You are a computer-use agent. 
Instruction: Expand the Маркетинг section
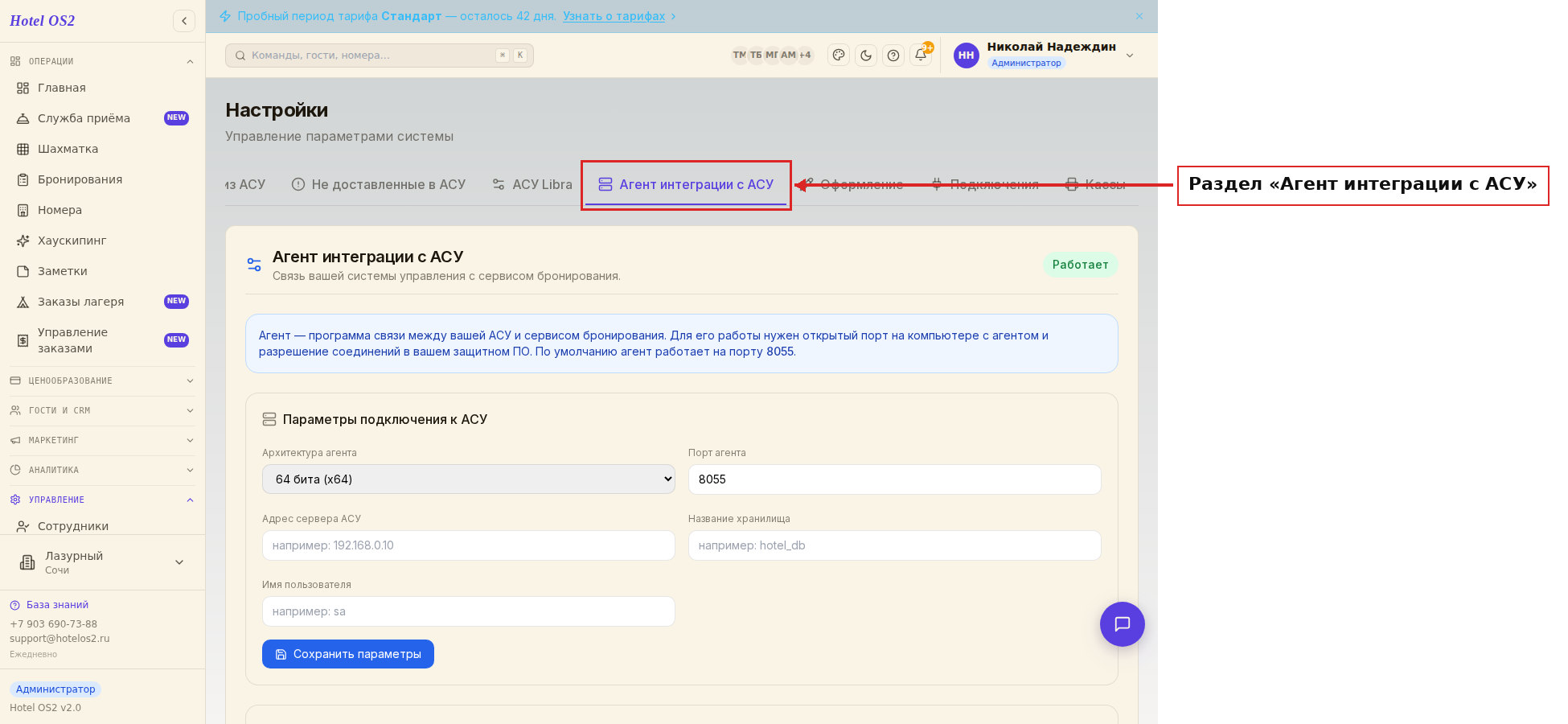point(102,440)
